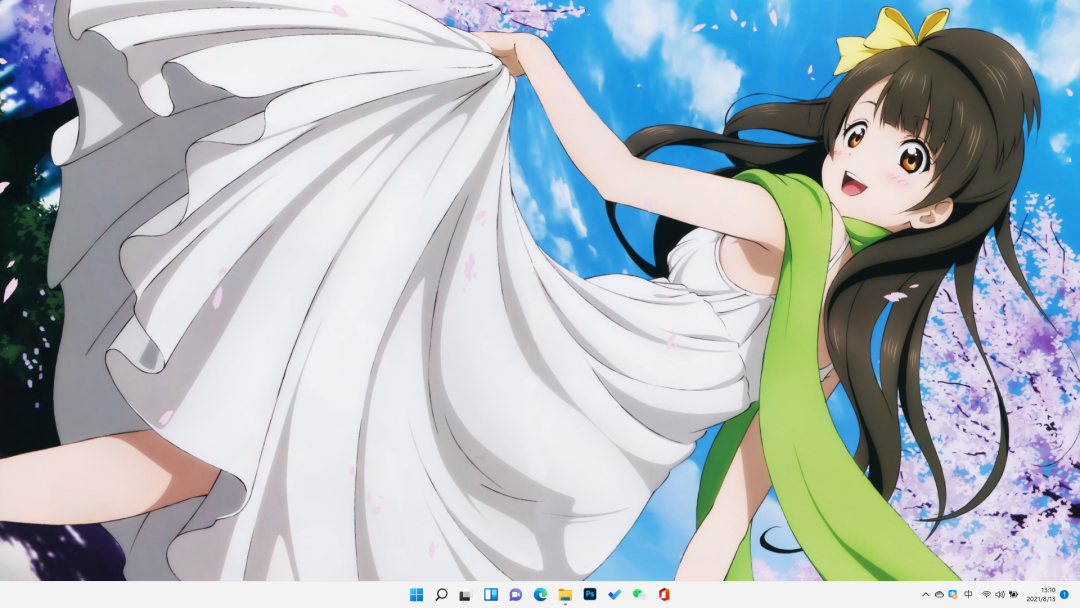The height and width of the screenshot is (608, 1080).
Task: Open Microsoft To Do checkmark app
Action: pos(614,595)
